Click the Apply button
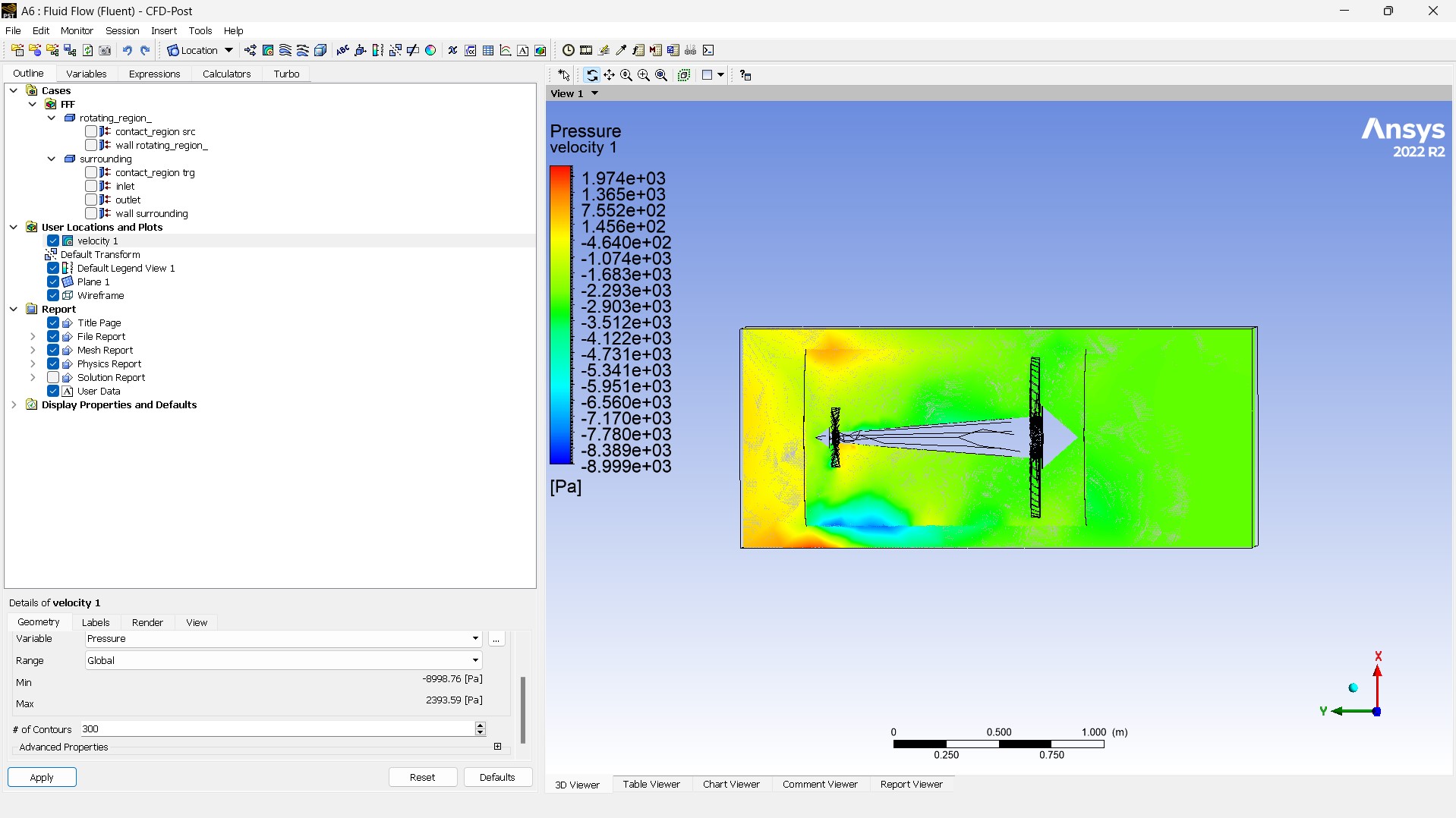 pos(42,777)
